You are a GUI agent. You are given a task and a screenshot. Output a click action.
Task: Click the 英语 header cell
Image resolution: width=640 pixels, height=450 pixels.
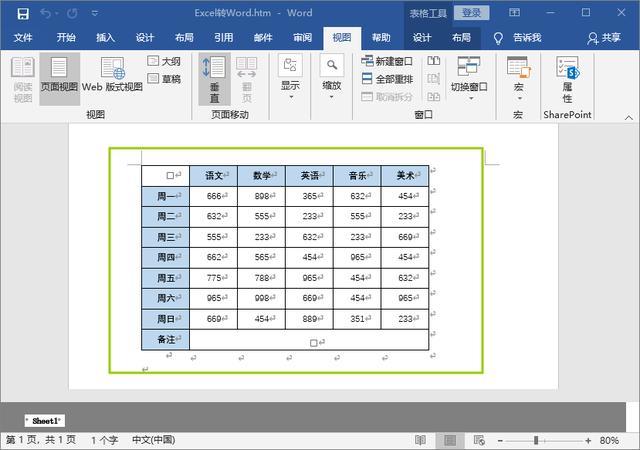(x=310, y=176)
